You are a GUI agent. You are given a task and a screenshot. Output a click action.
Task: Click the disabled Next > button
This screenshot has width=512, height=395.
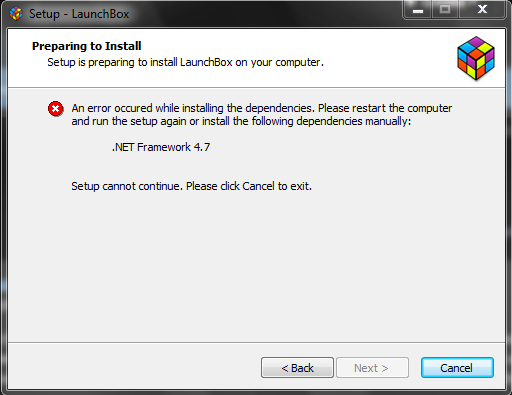372,368
